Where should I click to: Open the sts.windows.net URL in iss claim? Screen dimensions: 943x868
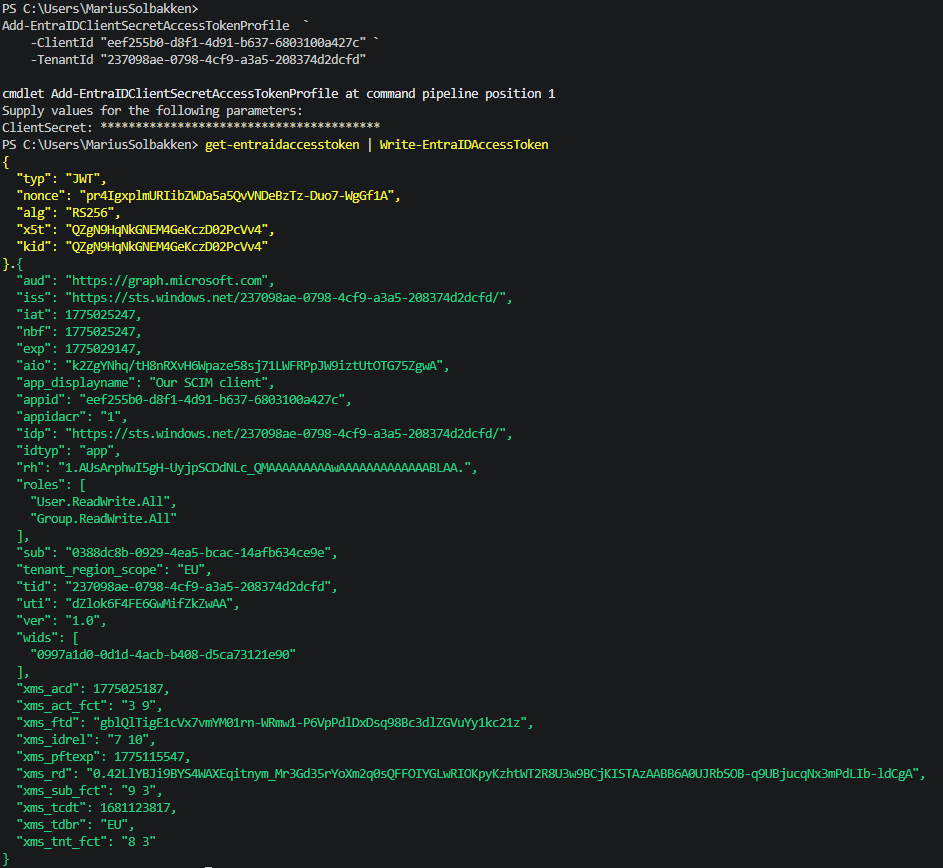click(288, 297)
